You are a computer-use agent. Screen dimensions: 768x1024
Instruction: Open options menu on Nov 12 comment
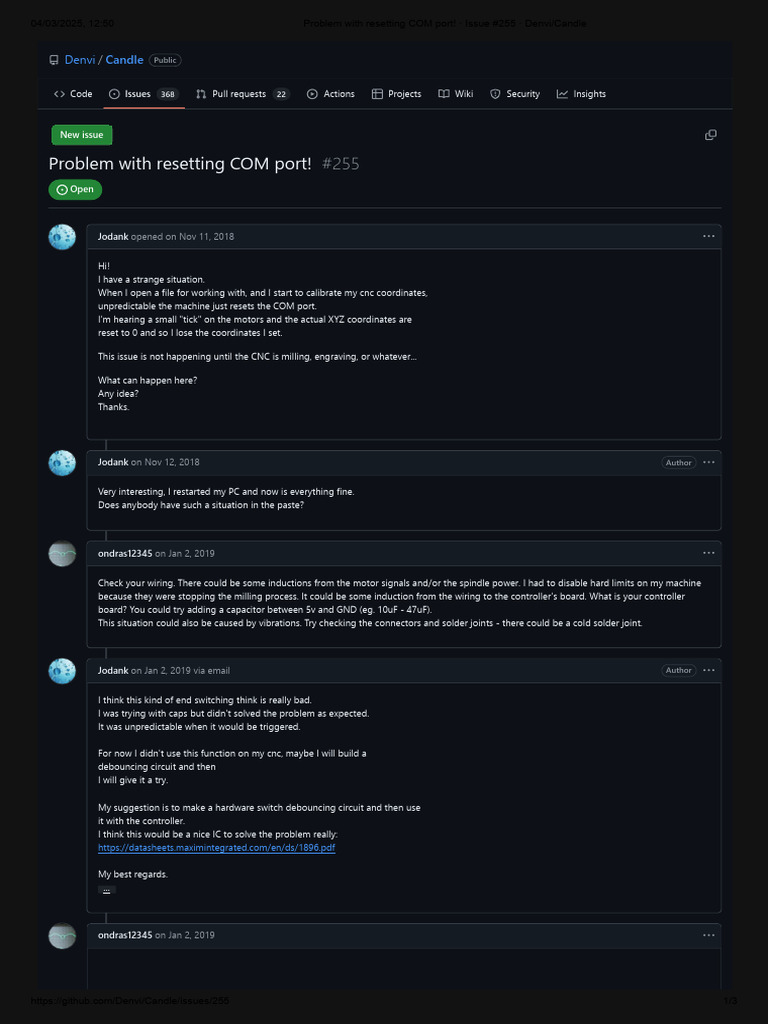[708, 462]
